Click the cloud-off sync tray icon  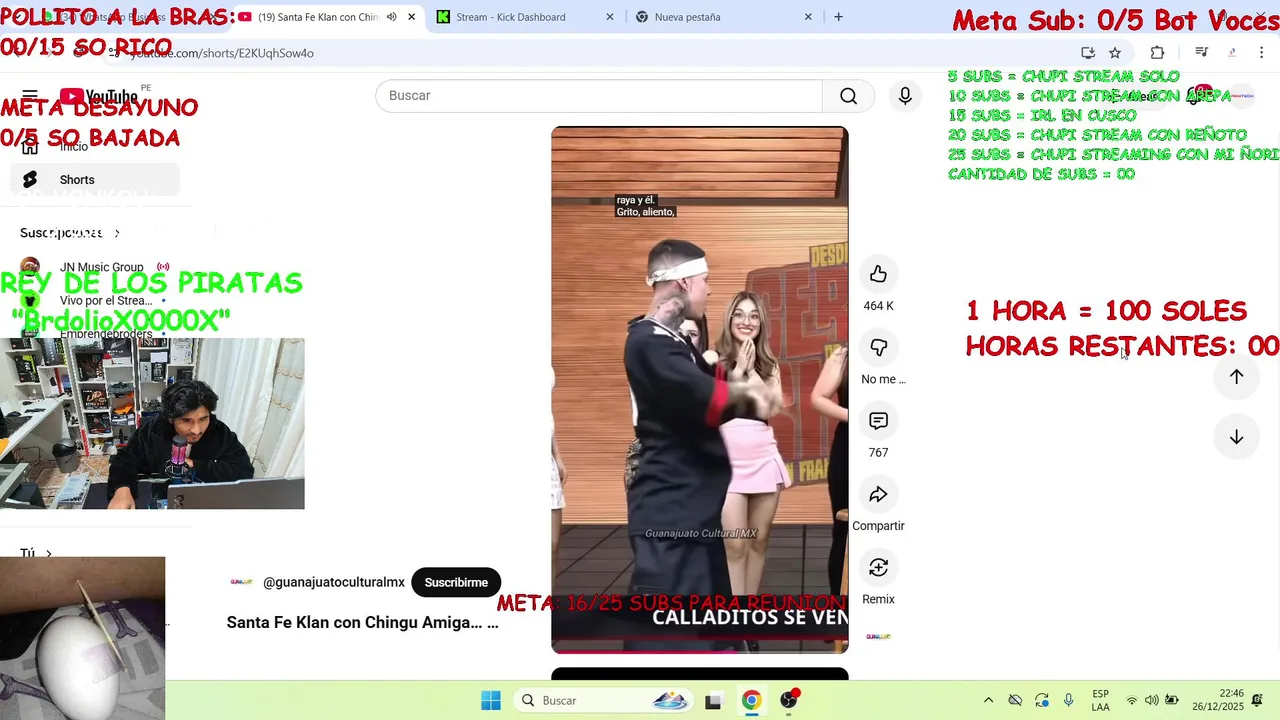[1015, 700]
